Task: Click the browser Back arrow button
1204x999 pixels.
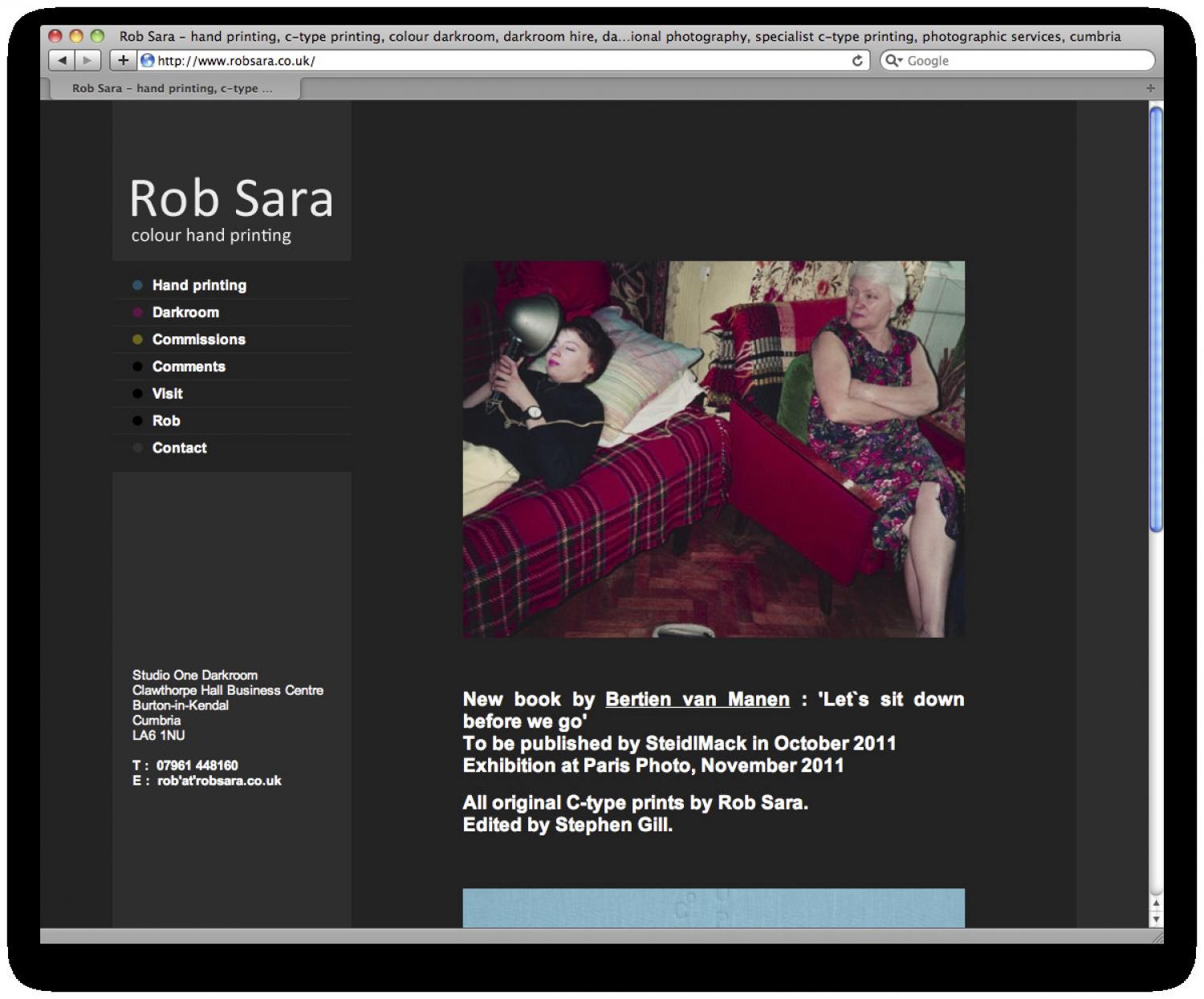Action: (62, 60)
